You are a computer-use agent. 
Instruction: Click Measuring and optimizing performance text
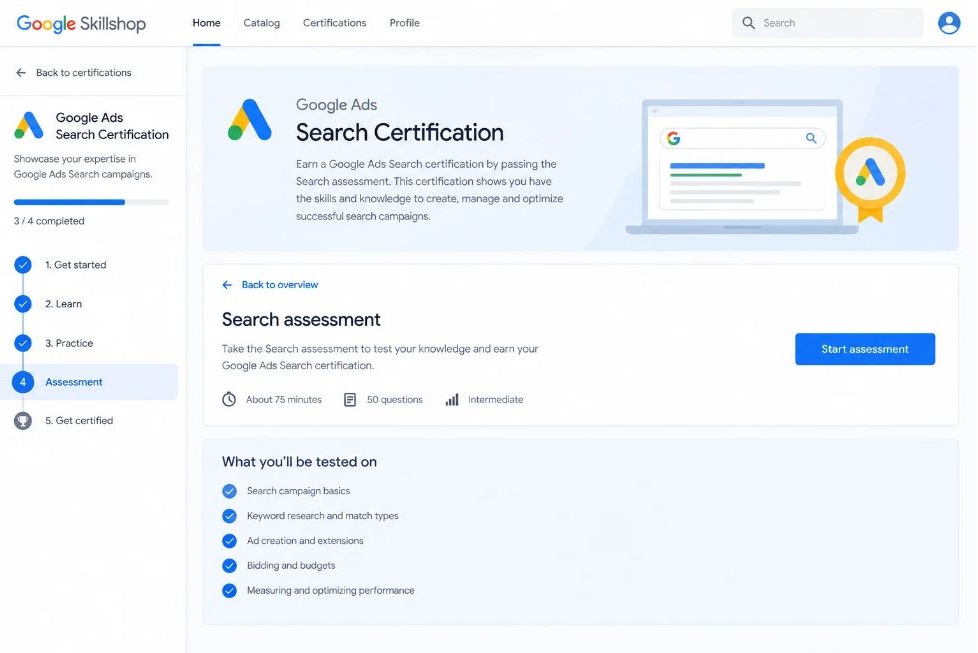pyautogui.click(x=331, y=591)
